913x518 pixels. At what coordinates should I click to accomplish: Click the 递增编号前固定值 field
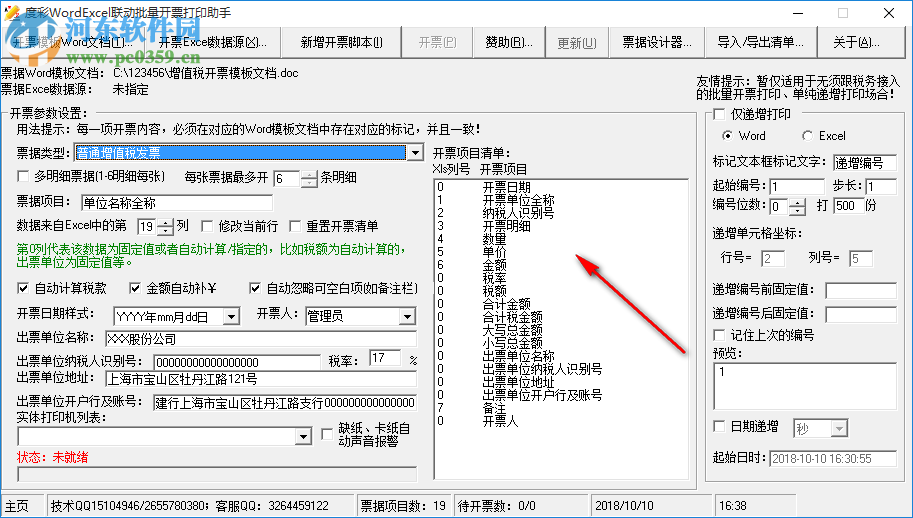click(861, 290)
